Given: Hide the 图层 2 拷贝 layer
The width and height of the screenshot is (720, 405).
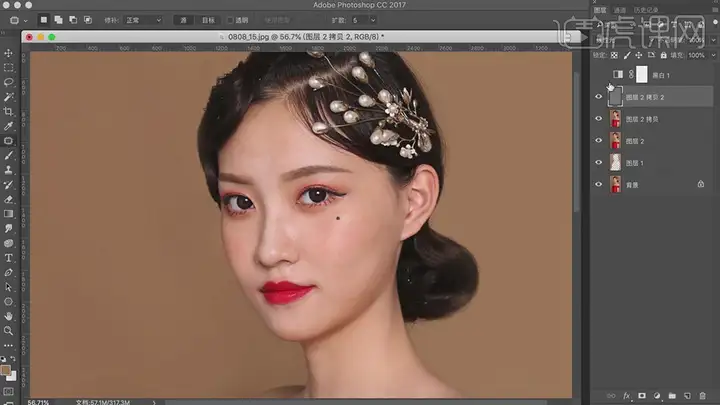Looking at the screenshot, I should [598, 118].
